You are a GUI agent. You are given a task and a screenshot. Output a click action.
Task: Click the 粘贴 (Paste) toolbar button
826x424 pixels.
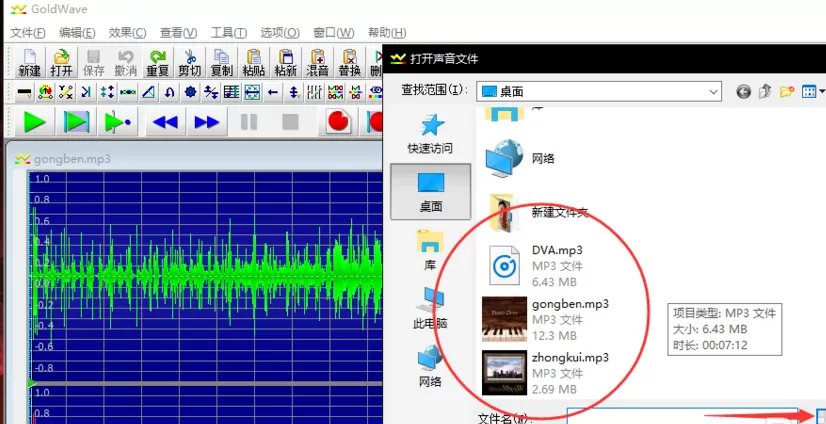pyautogui.click(x=253, y=63)
